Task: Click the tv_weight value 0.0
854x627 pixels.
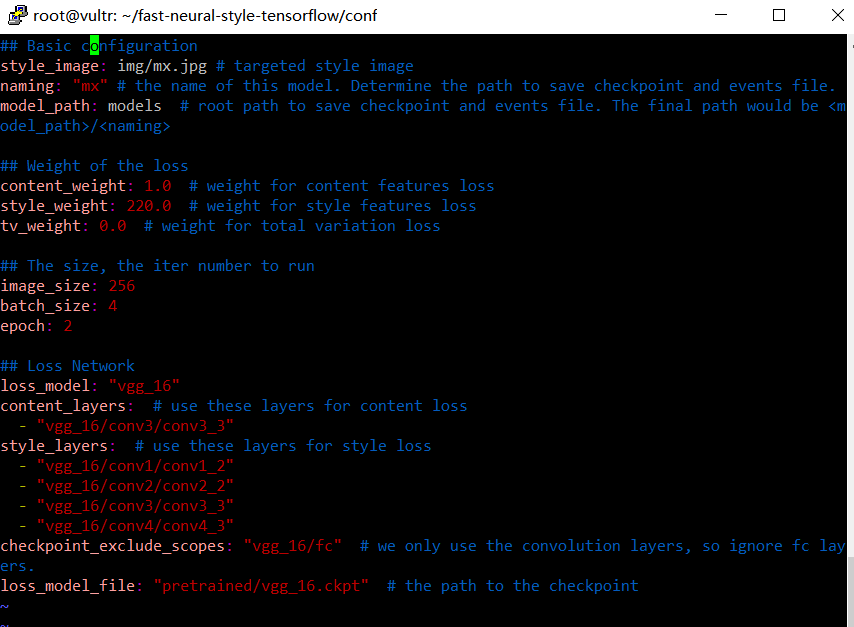Action: 113,226
